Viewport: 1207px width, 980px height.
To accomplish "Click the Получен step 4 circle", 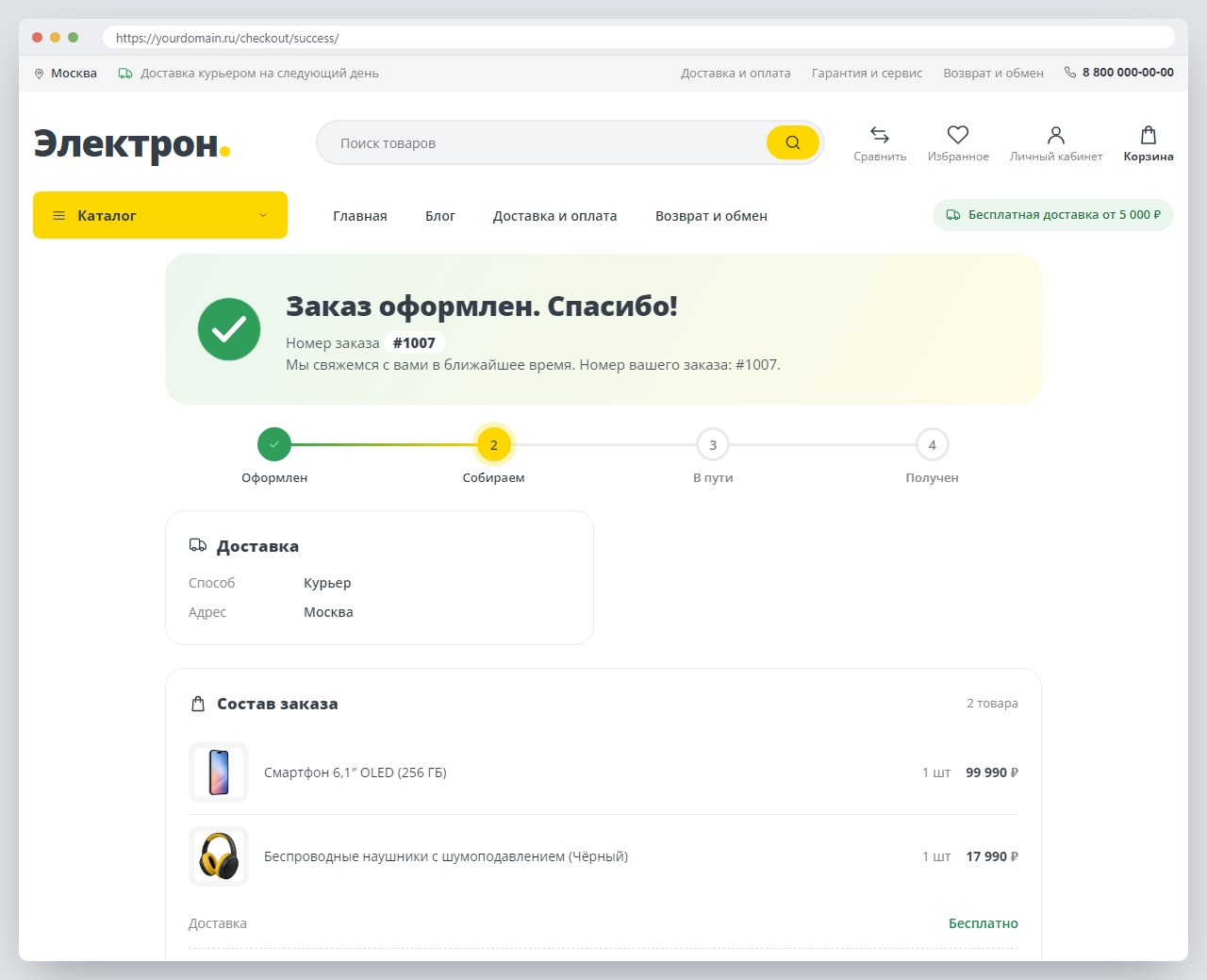I will click(x=933, y=444).
